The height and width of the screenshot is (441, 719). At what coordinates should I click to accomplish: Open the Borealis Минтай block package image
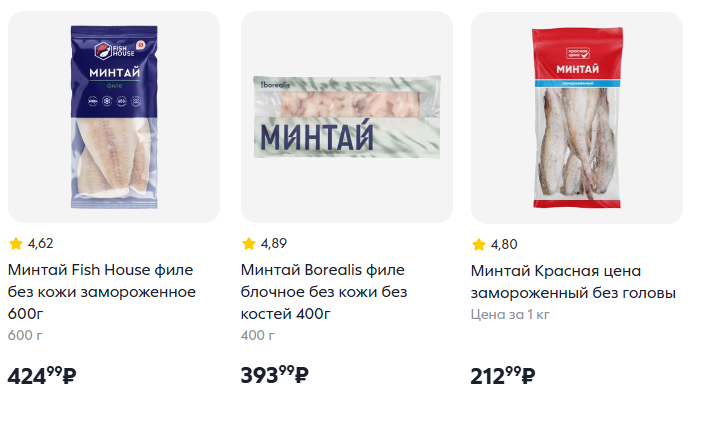[347, 117]
